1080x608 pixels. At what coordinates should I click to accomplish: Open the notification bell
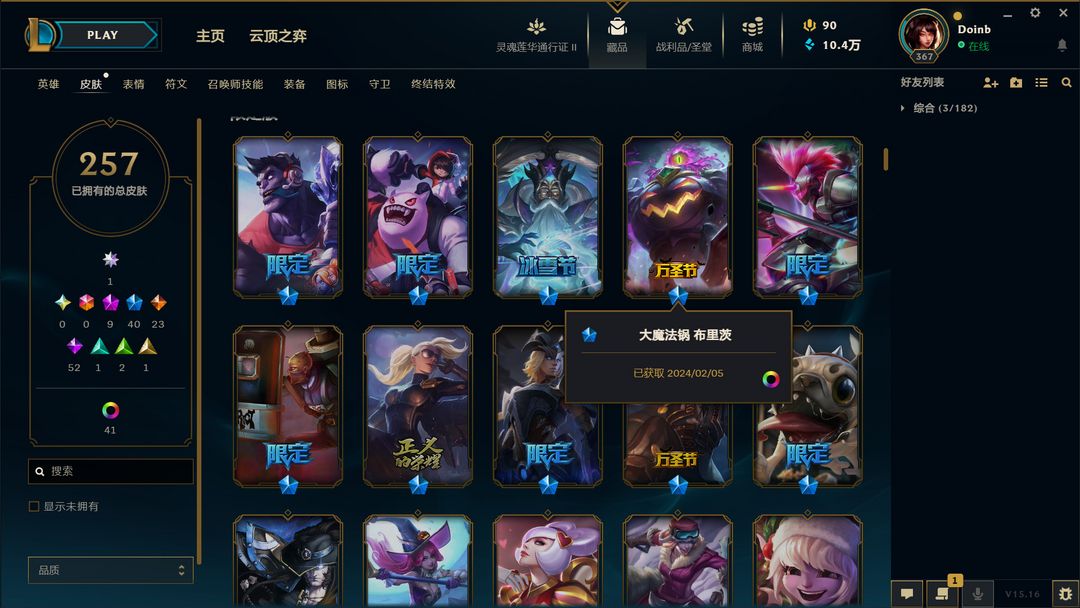tap(1062, 45)
